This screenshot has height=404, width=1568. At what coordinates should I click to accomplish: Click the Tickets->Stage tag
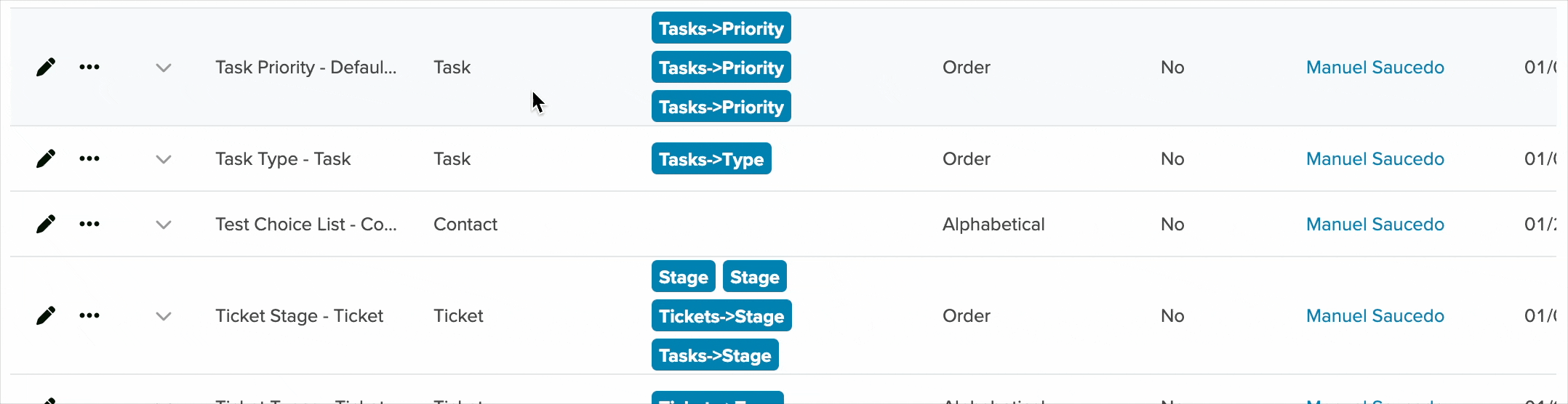tap(721, 315)
